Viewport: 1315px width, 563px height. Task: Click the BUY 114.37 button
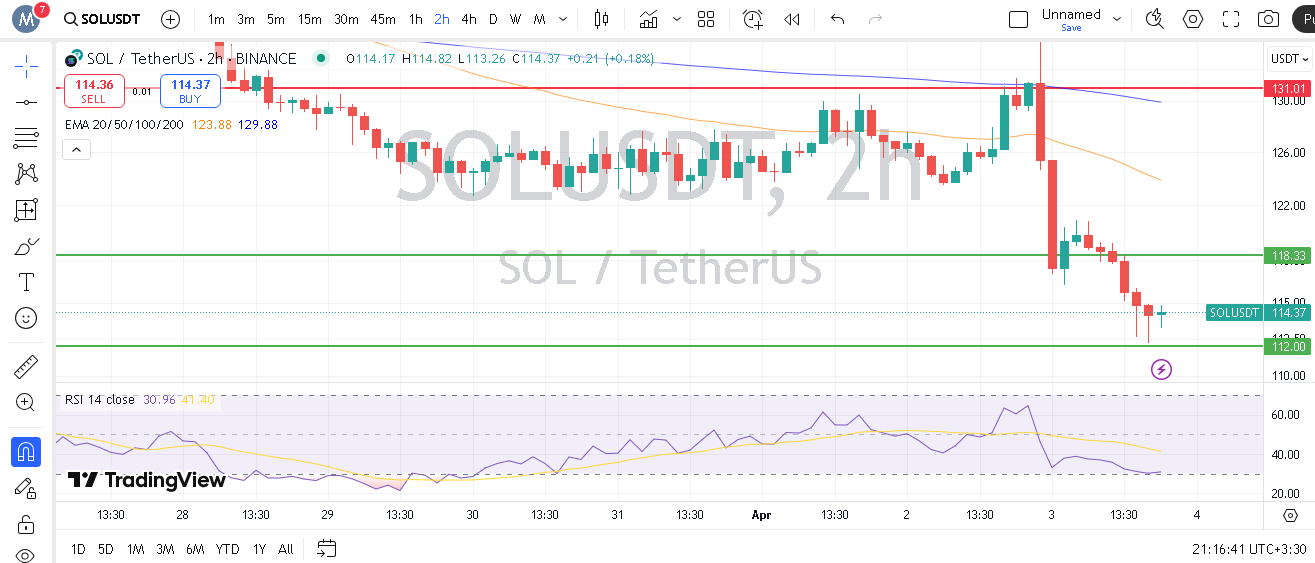[x=190, y=91]
